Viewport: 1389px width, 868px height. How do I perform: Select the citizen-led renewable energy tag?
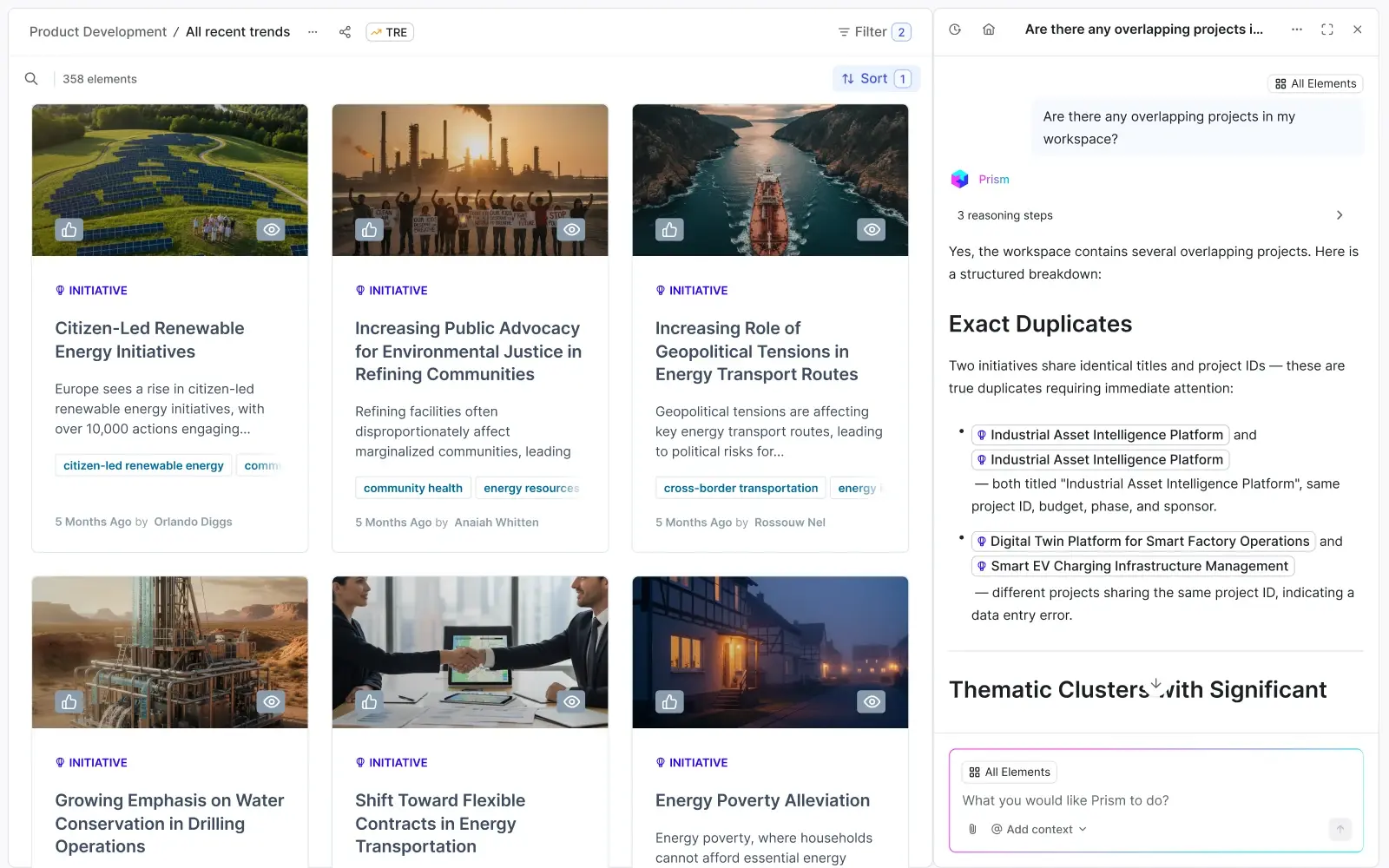click(x=143, y=465)
